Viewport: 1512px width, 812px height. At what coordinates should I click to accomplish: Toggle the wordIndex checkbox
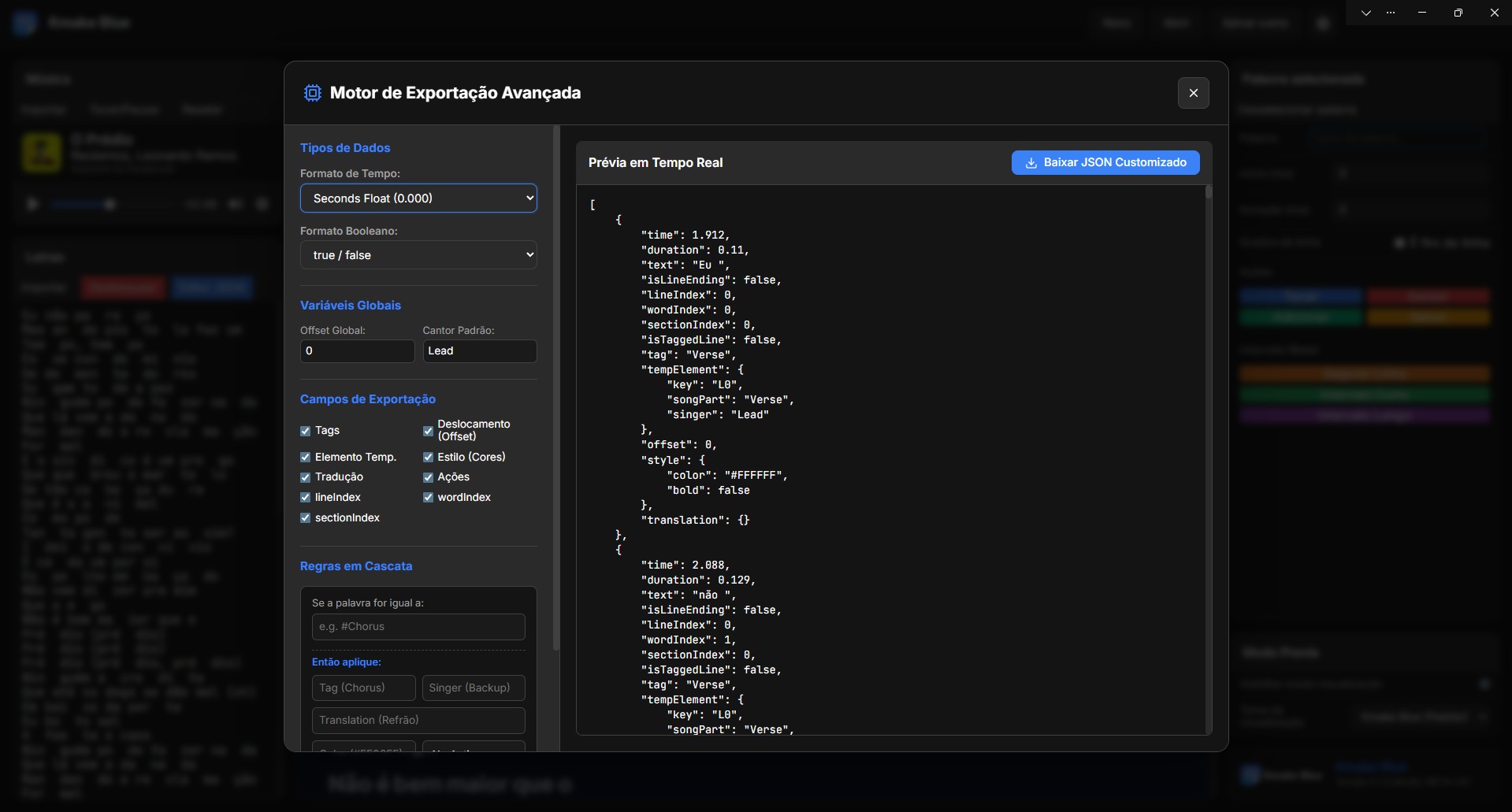pos(428,498)
